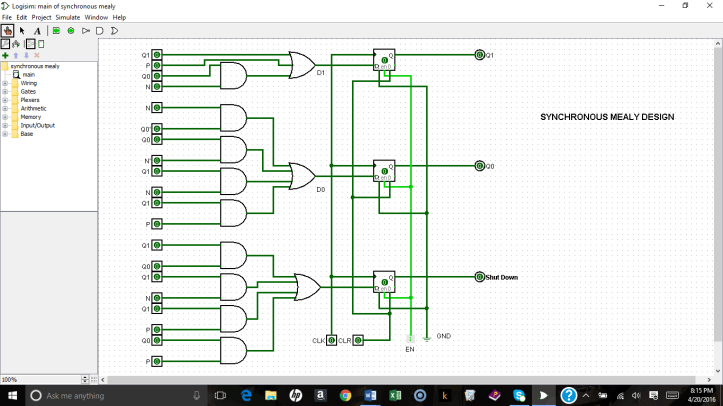Click the Windows Start button

click(10, 396)
